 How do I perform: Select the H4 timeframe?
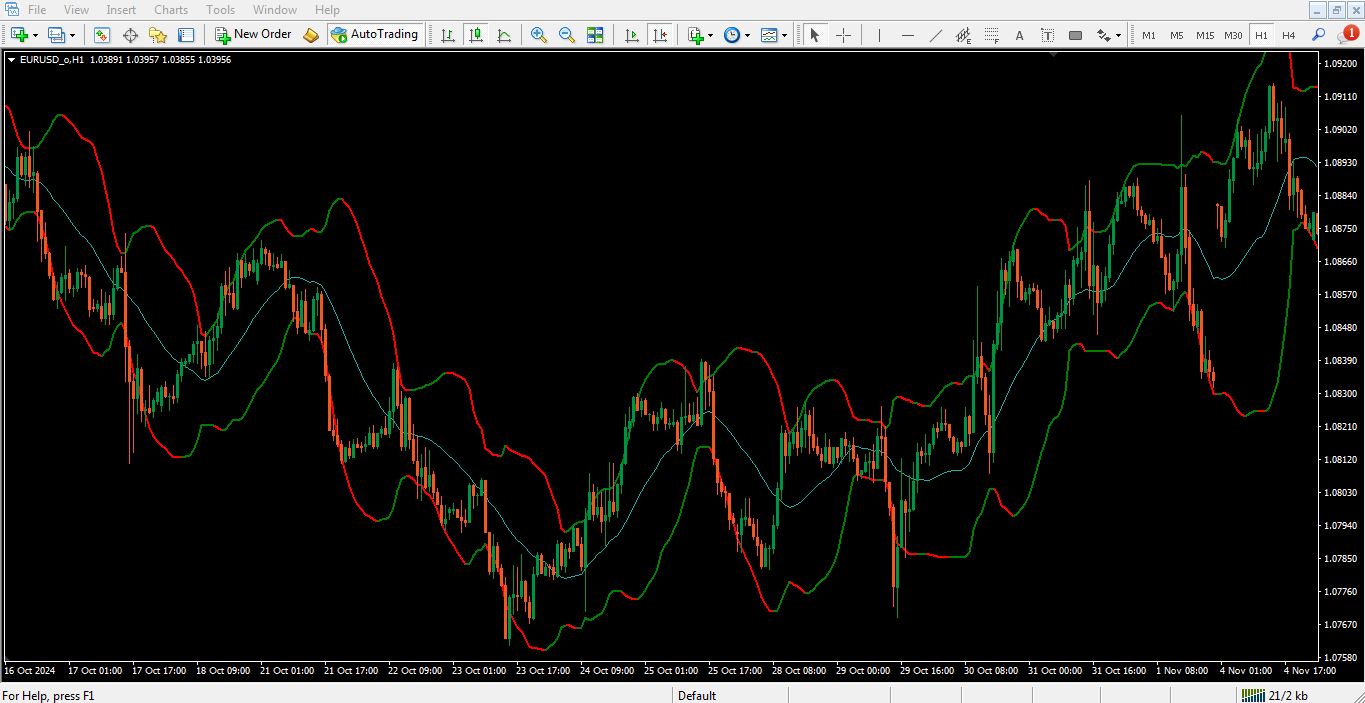1289,35
